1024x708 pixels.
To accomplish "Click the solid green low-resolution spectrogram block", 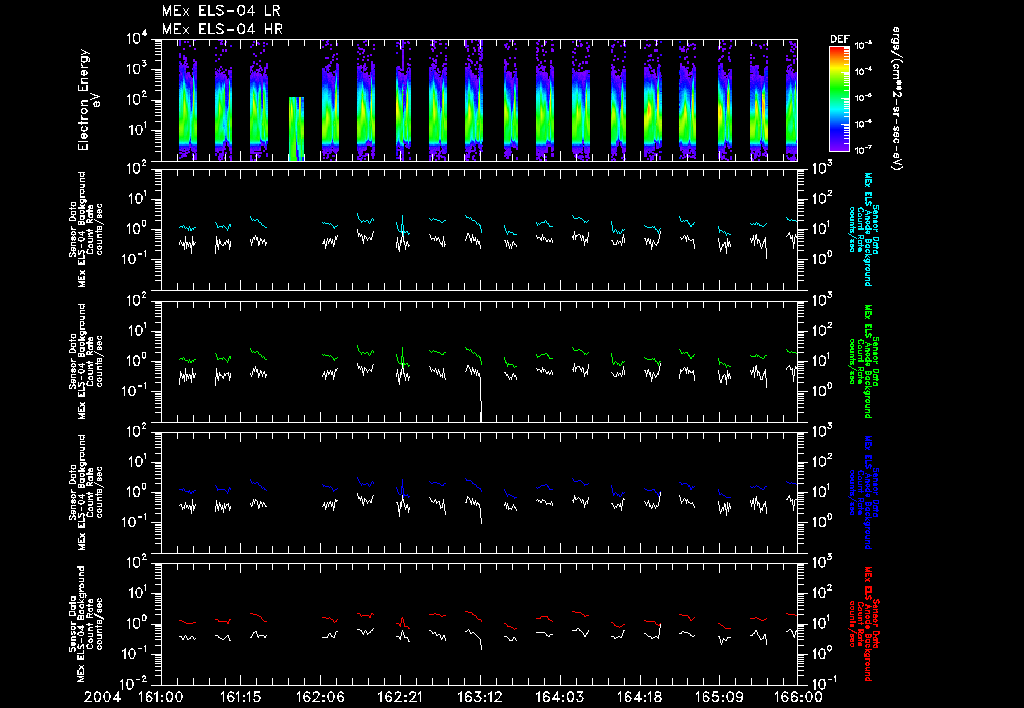I will (296, 129).
